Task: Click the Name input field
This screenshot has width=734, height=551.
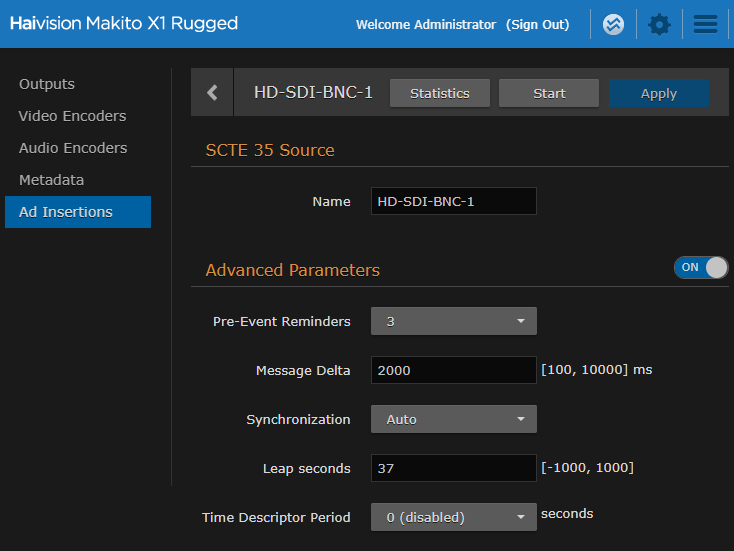Action: tap(453, 201)
